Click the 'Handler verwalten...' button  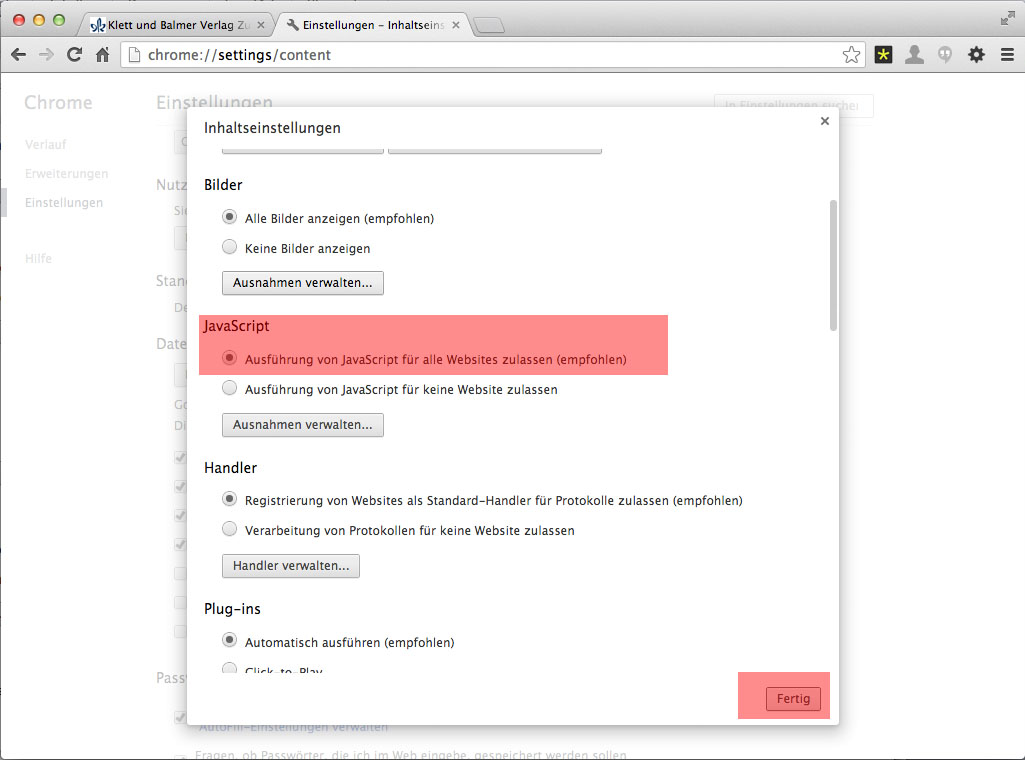click(x=290, y=566)
